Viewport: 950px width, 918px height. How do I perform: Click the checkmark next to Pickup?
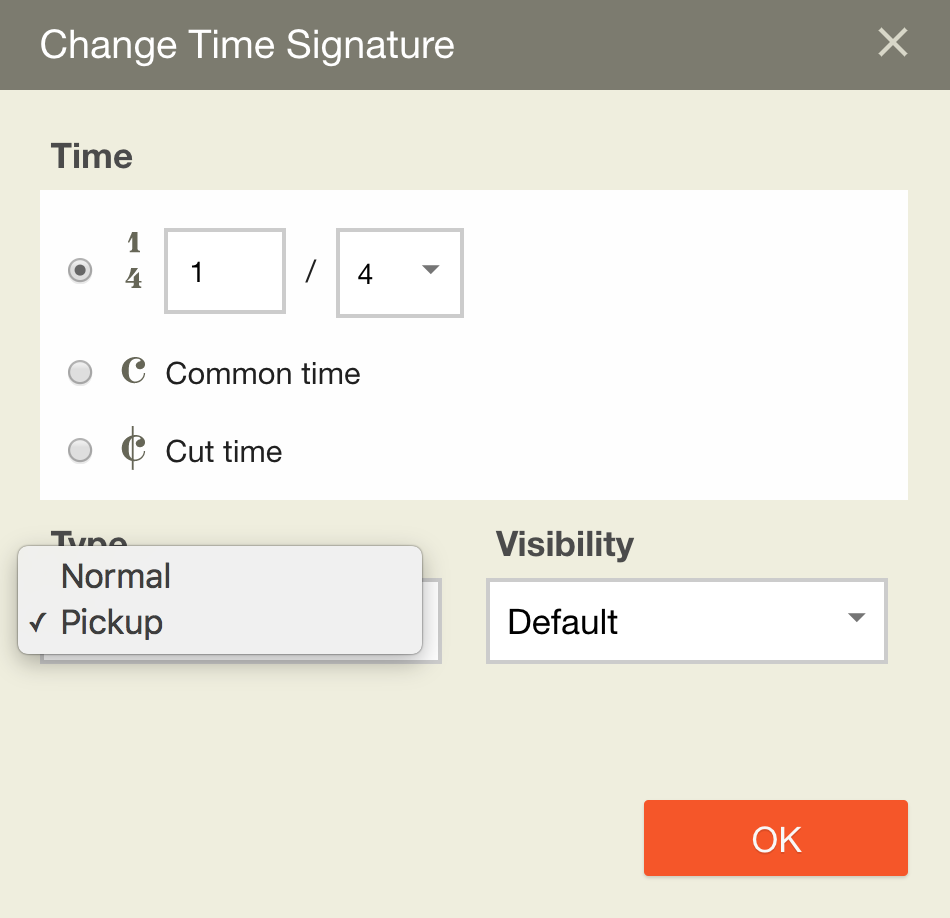[38, 623]
